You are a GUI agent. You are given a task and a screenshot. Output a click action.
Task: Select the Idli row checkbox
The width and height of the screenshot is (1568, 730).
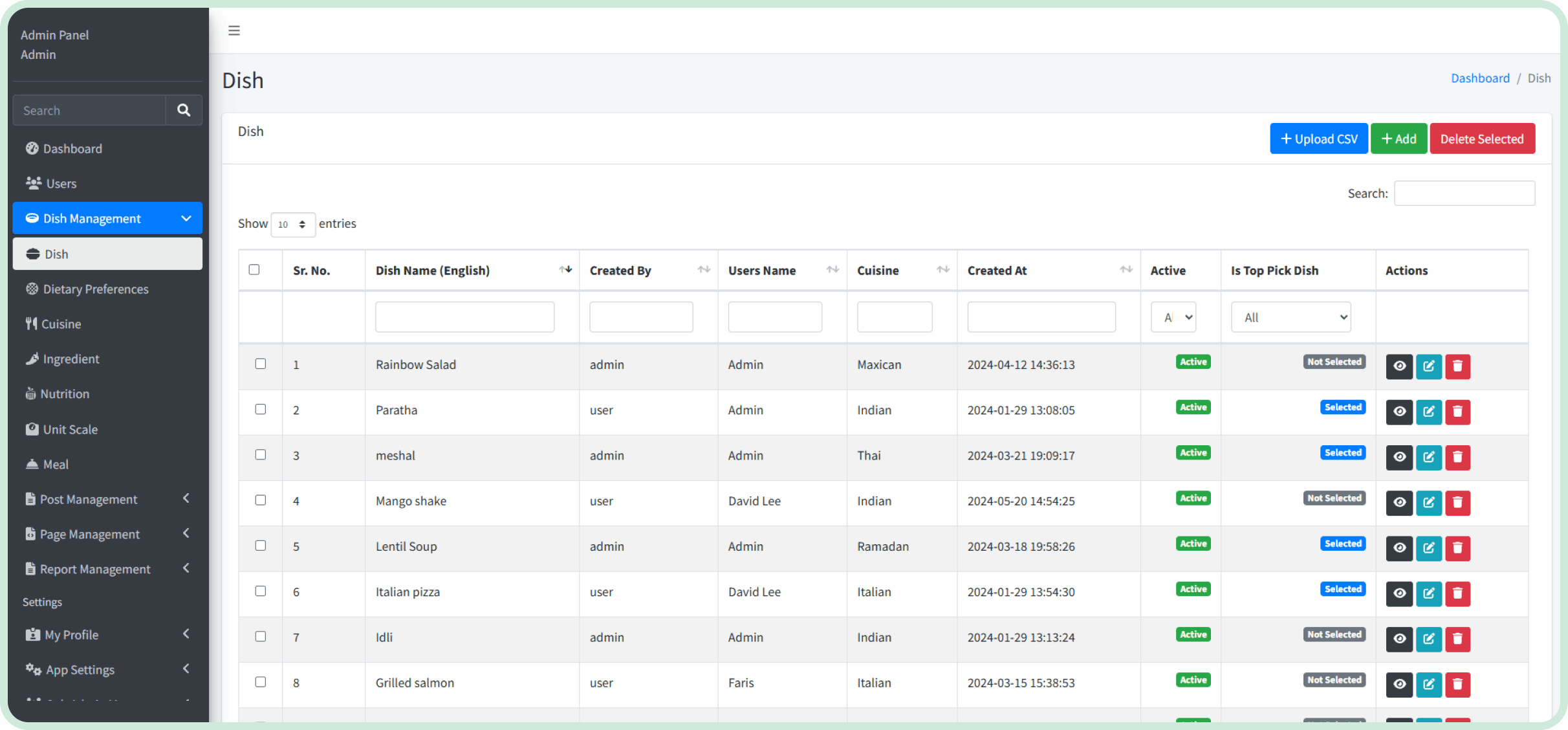point(261,637)
